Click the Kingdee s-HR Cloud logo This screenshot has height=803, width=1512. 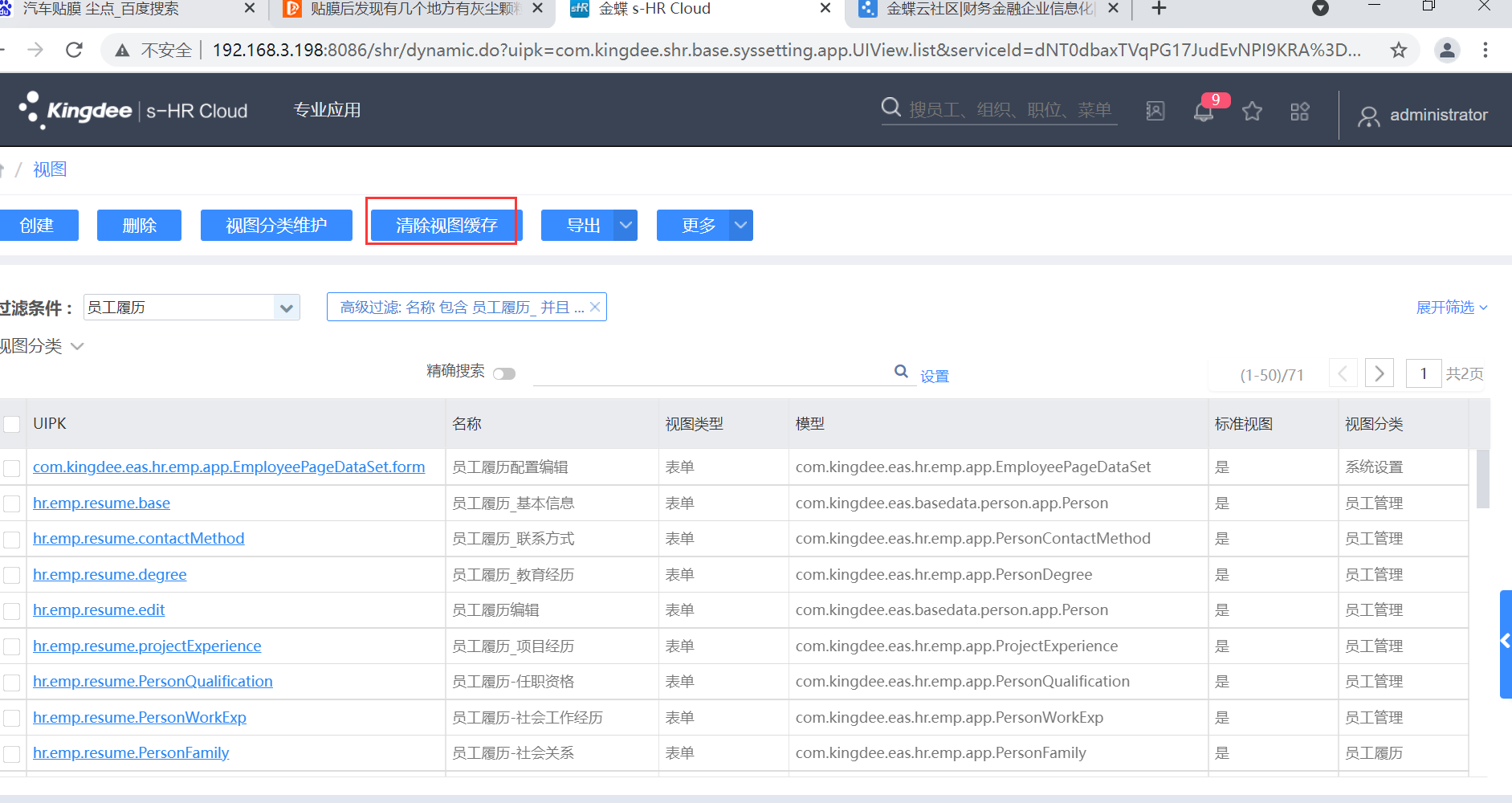(x=133, y=110)
